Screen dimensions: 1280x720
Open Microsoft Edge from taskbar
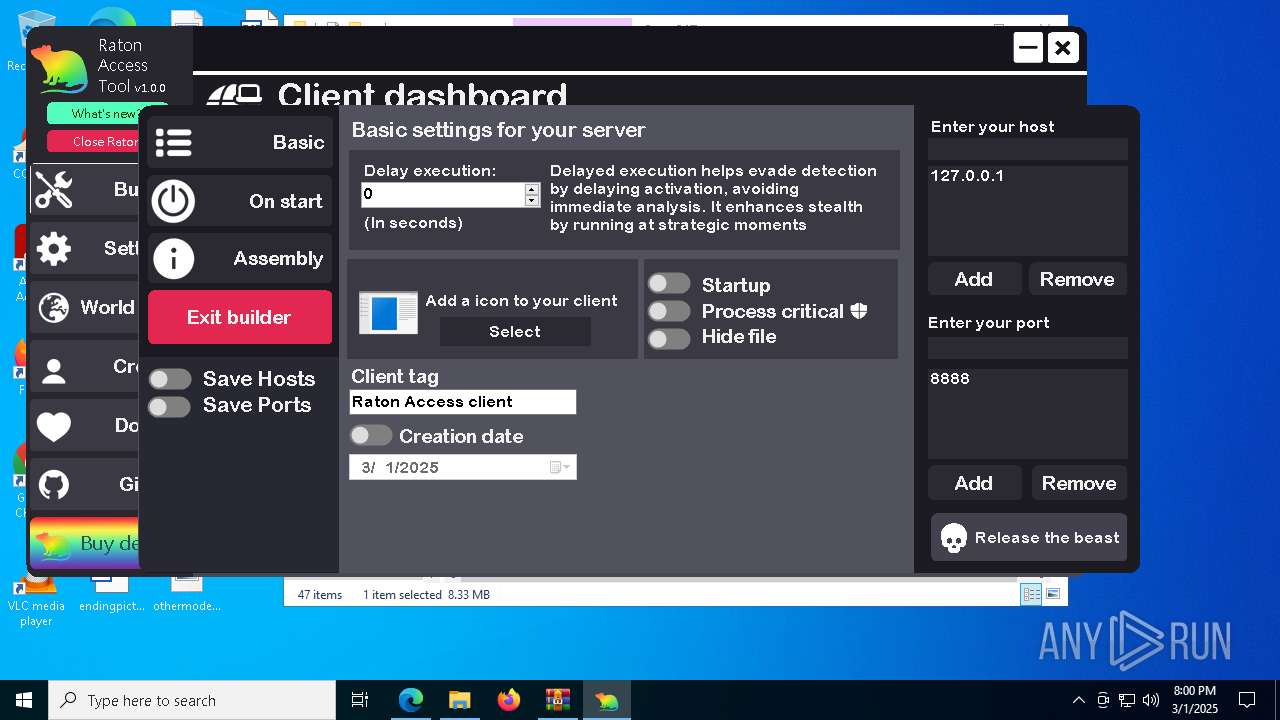pyautogui.click(x=411, y=700)
